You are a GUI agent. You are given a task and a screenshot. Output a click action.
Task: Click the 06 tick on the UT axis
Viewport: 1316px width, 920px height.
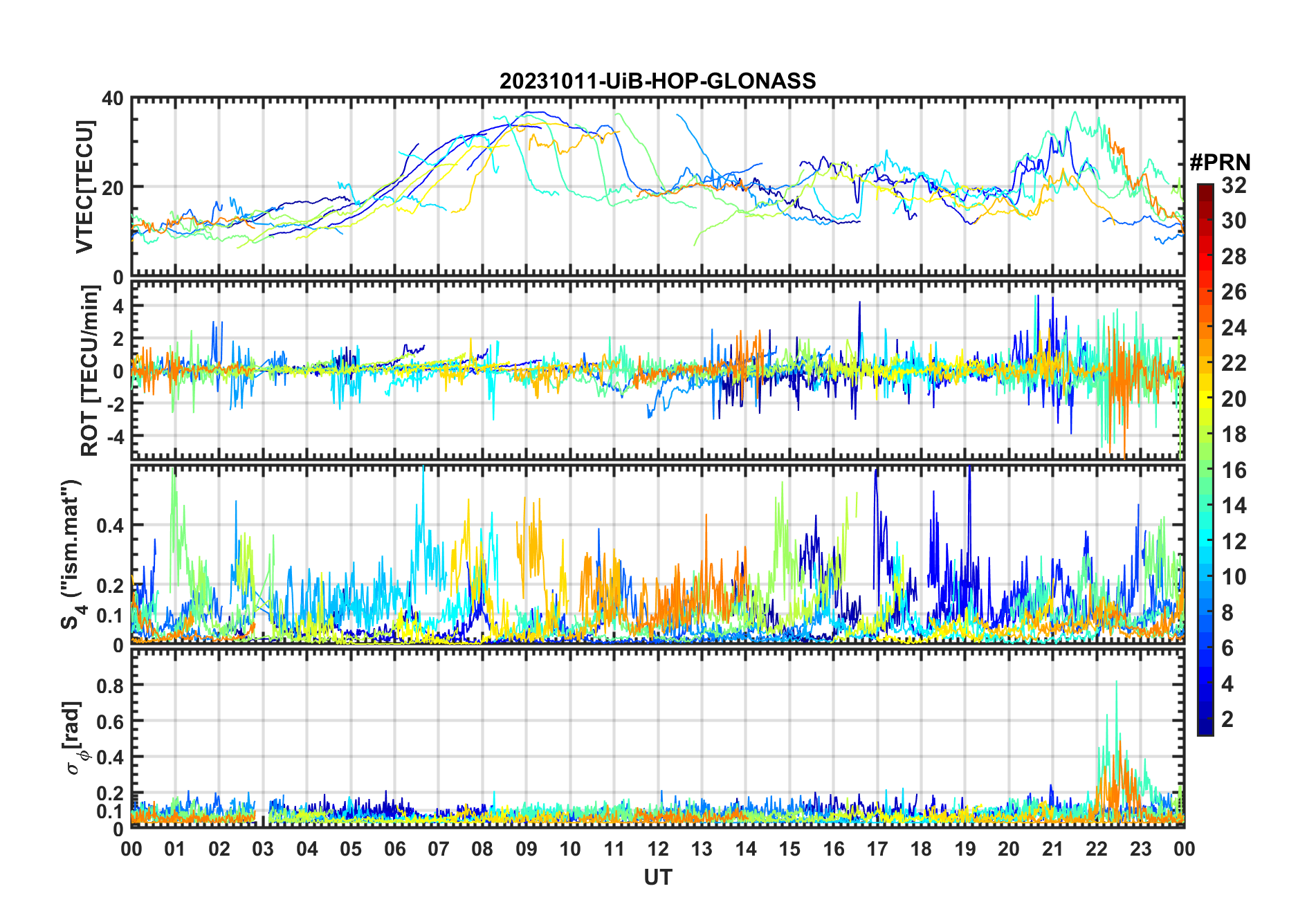394,849
